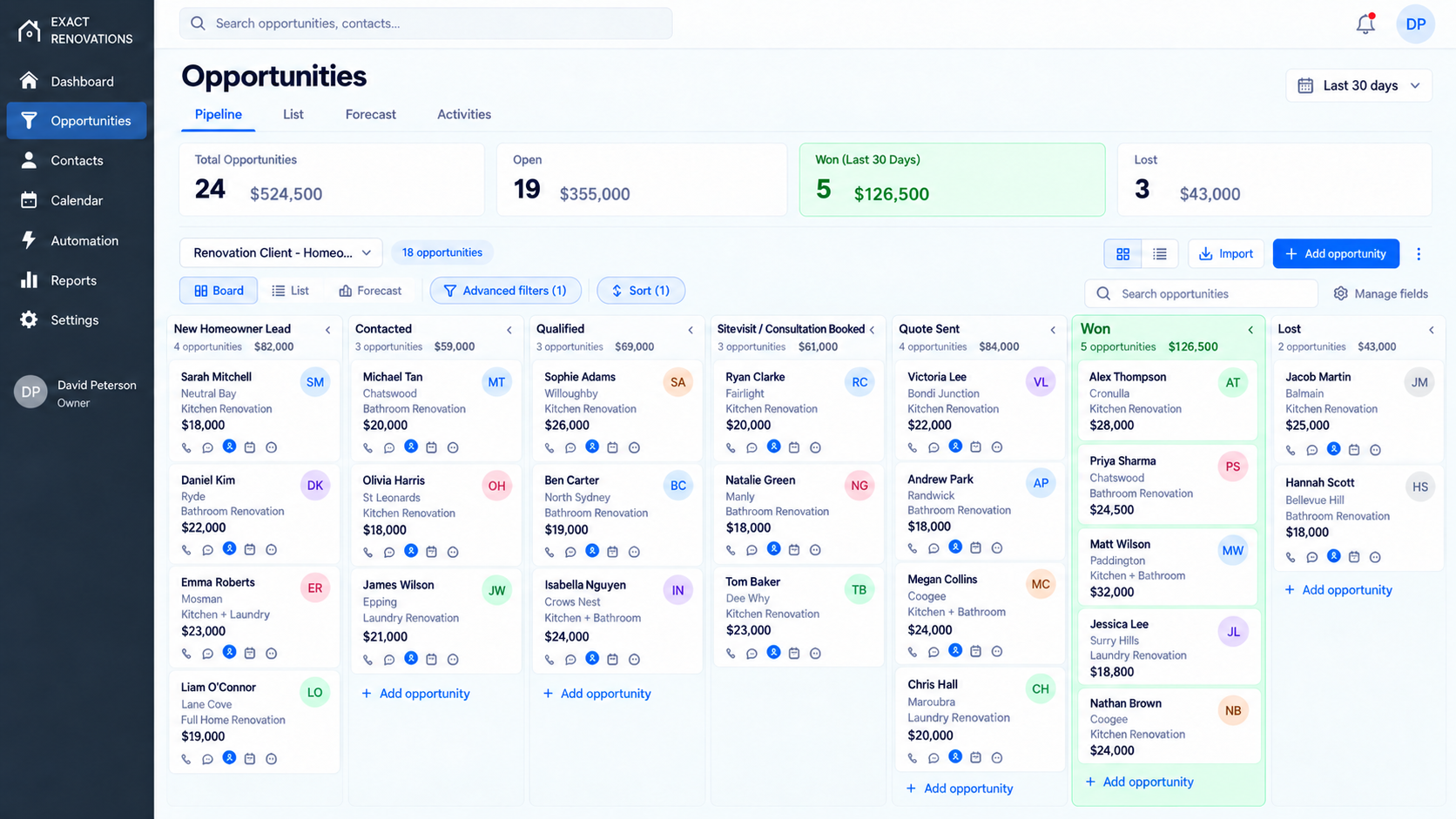Switch to the Activities tab
This screenshot has width=1456, height=819.
[x=464, y=114]
